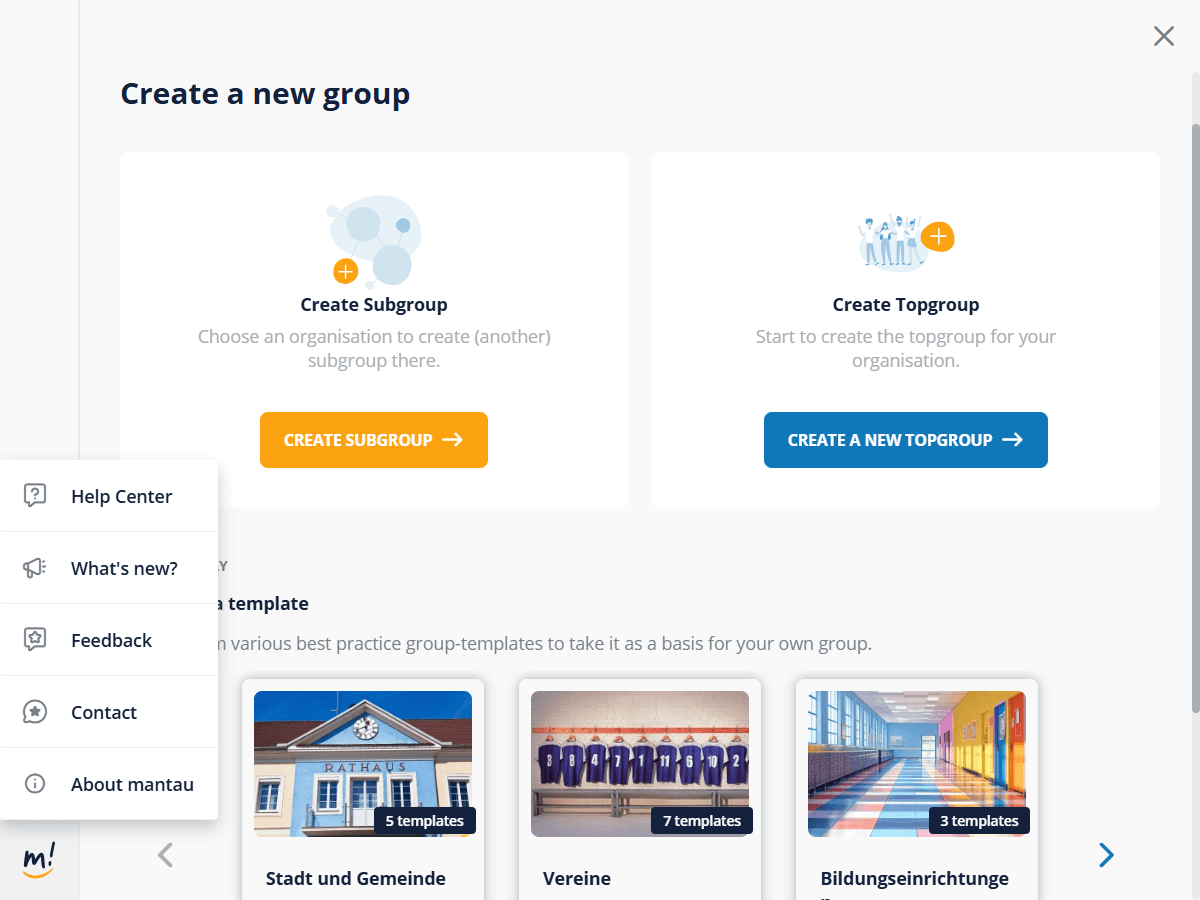Click the Help Center question mark icon
Image resolution: width=1200 pixels, height=900 pixels.
point(35,496)
